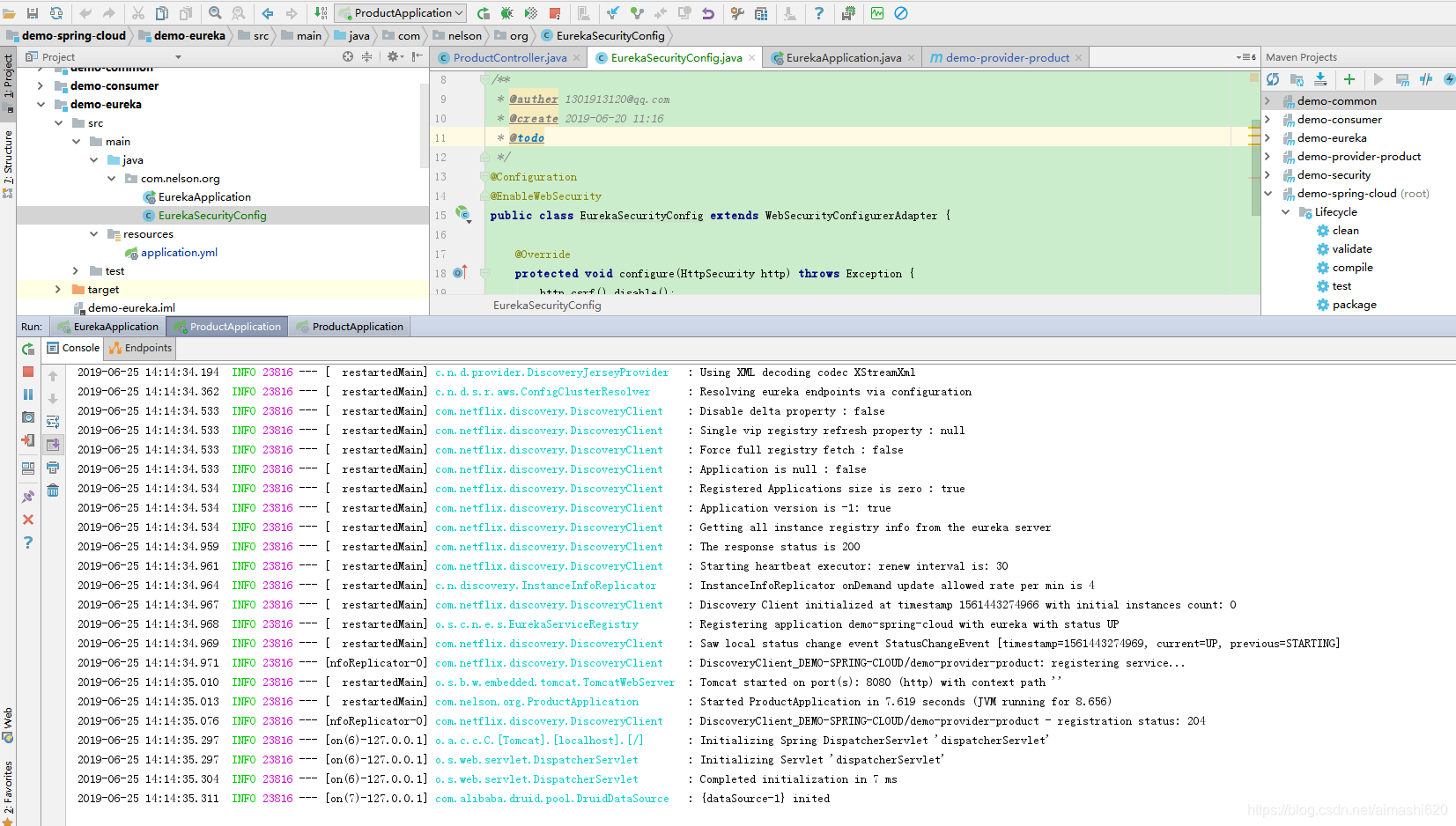
Task: Switch to the Endpoints tab
Action: pos(141,349)
